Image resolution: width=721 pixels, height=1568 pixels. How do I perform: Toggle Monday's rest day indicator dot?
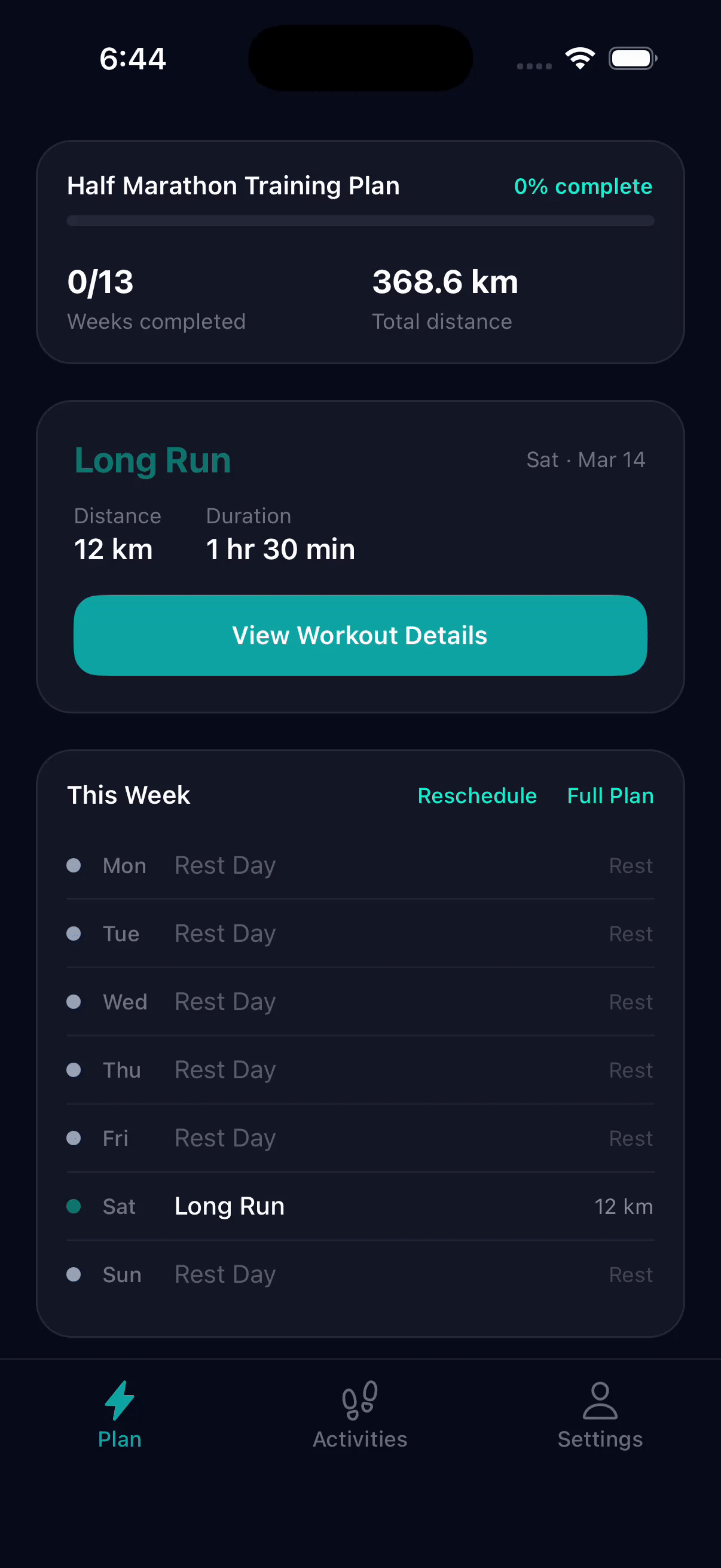click(74, 865)
